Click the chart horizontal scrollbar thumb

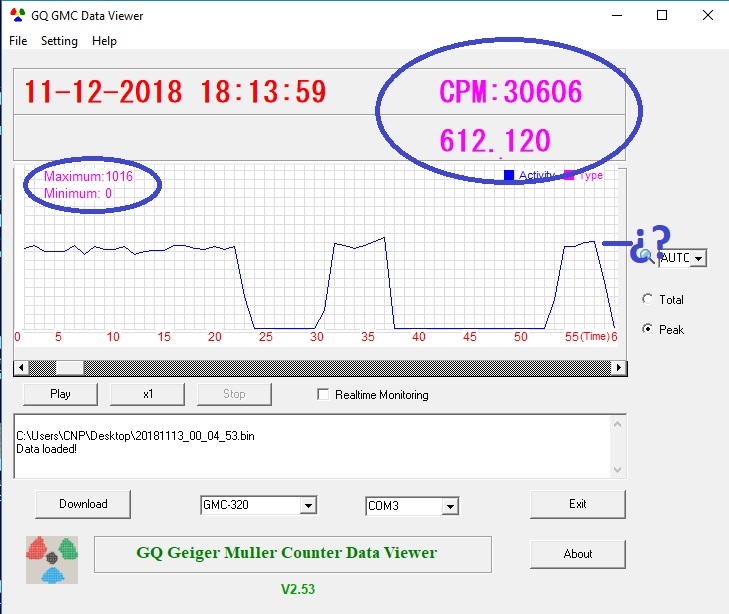point(70,368)
